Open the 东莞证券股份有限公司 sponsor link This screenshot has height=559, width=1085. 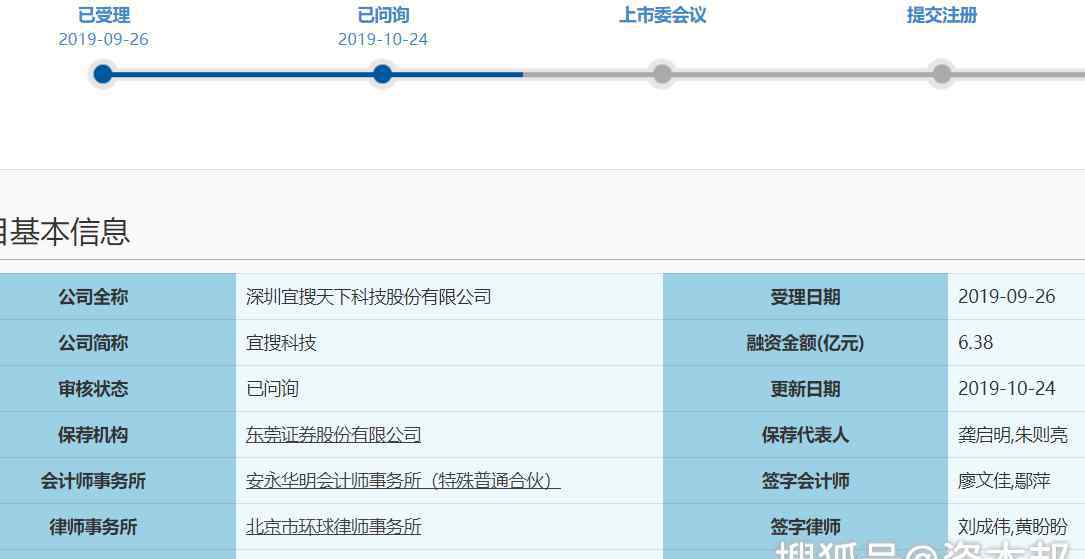pyautogui.click(x=334, y=435)
